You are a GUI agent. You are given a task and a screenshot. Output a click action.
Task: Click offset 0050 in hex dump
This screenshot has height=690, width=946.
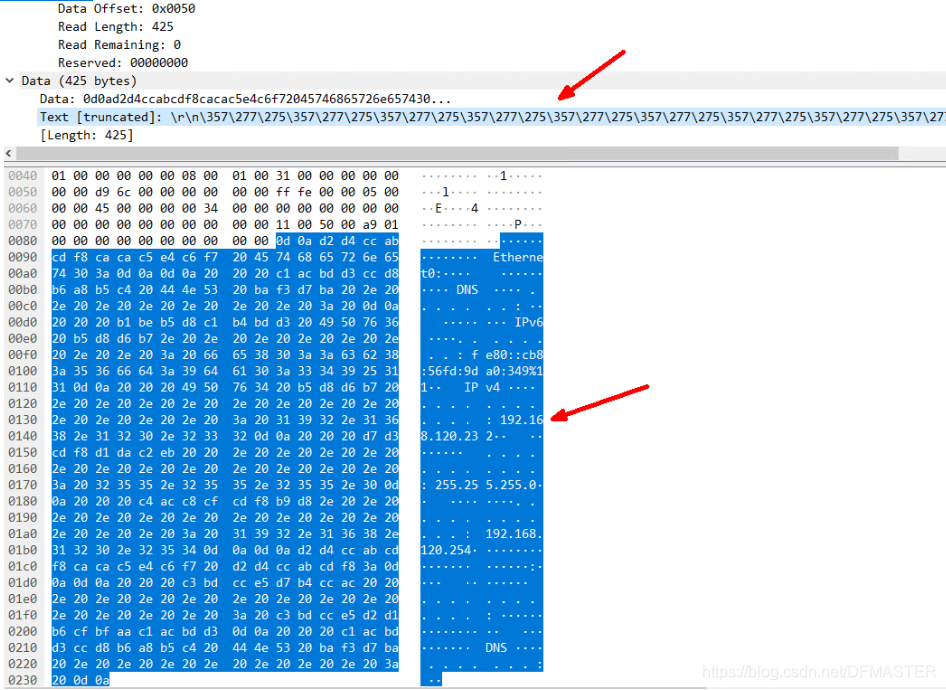coord(22,192)
